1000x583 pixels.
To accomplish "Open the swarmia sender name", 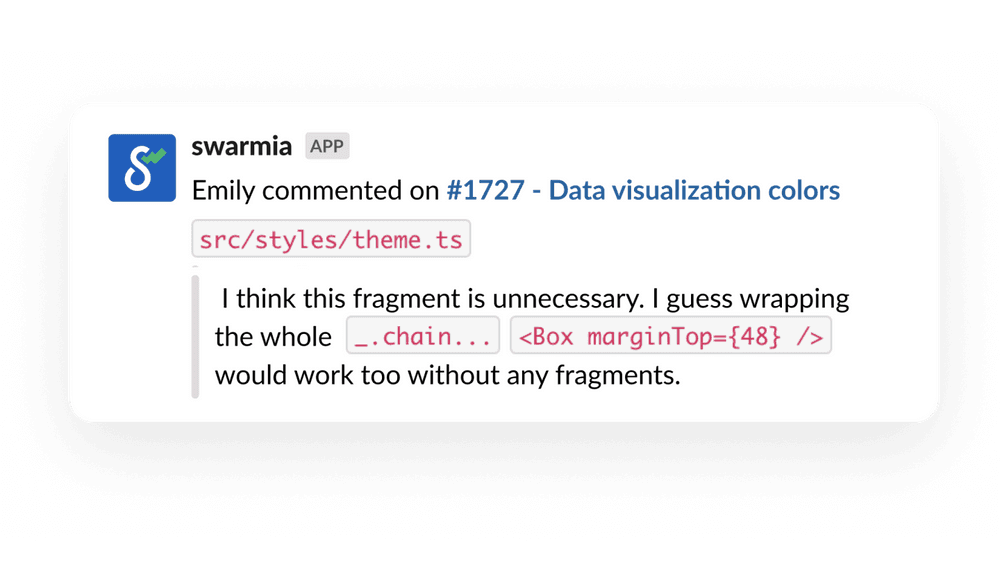I will (241, 147).
